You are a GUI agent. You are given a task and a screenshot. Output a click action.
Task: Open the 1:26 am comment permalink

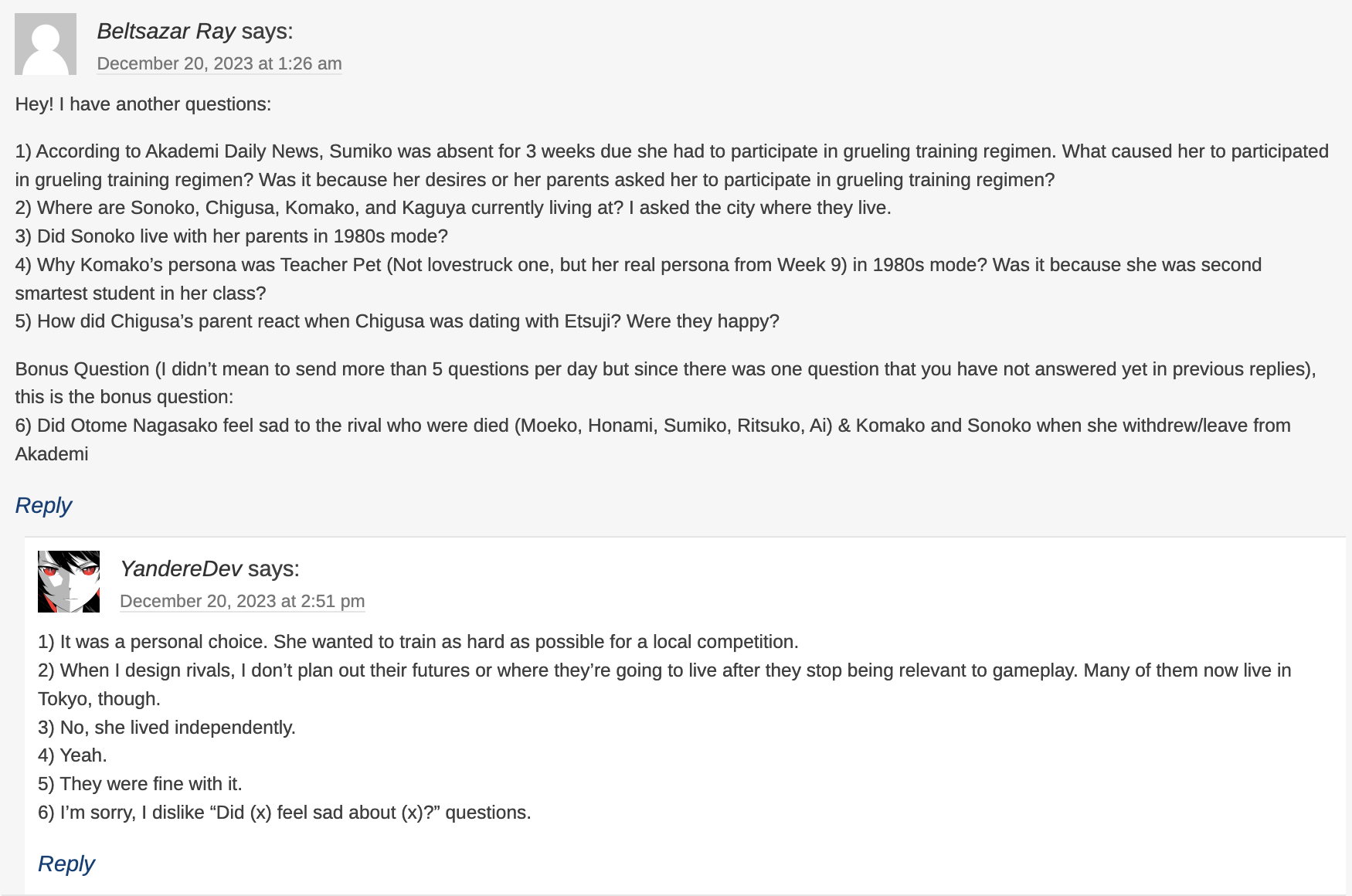219,63
